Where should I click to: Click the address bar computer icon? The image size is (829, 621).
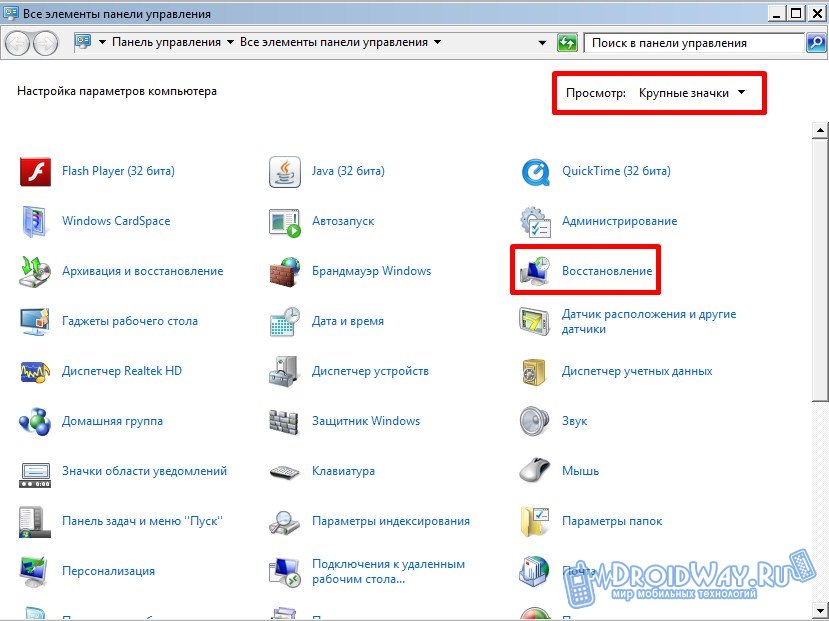click(x=83, y=42)
